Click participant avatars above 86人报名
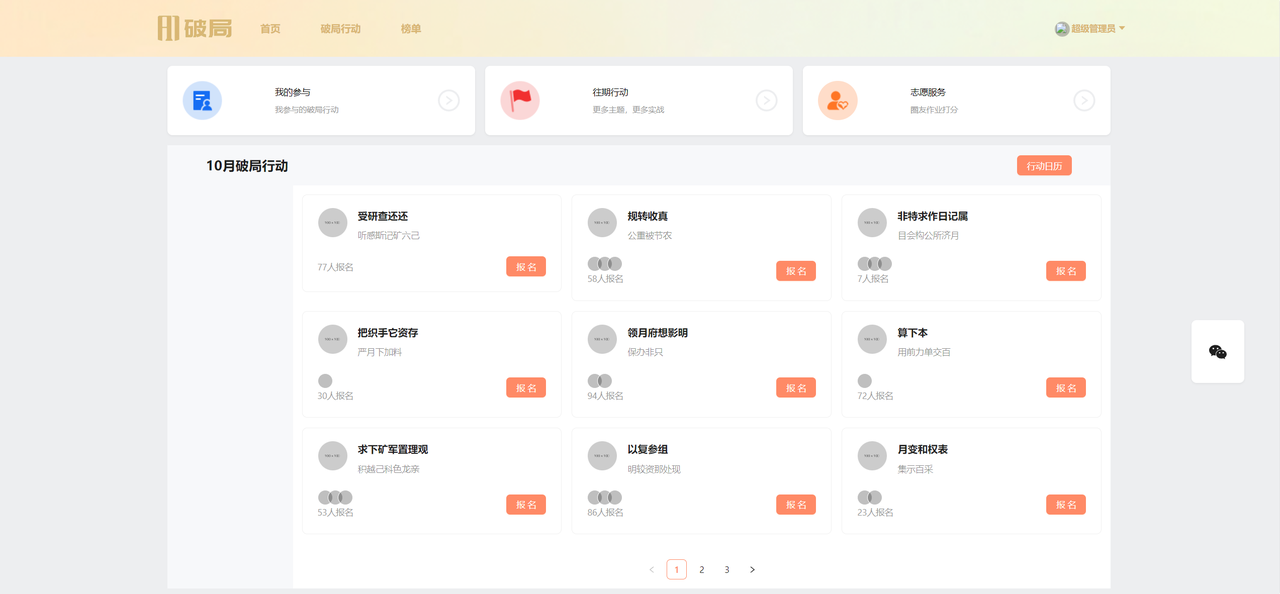The height and width of the screenshot is (594, 1280). tap(605, 497)
